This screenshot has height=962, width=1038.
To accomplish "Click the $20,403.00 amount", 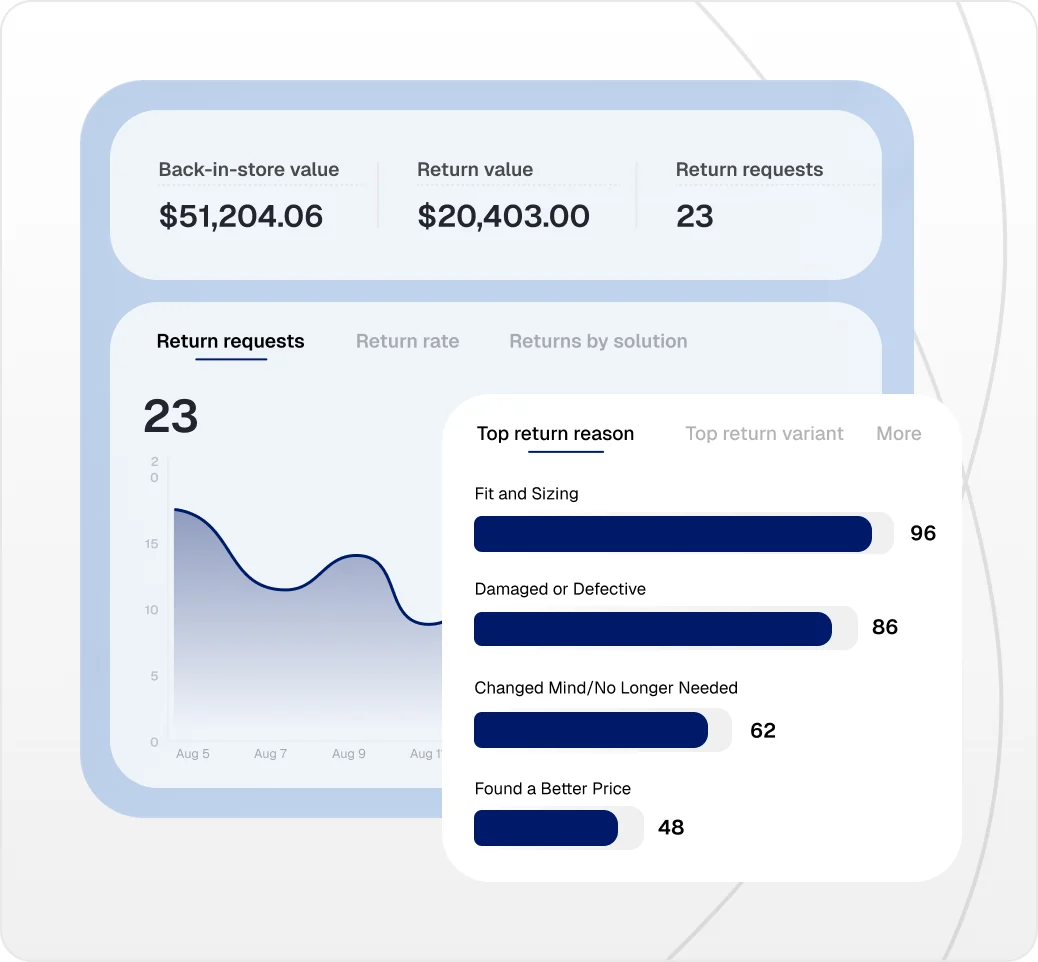I will click(503, 216).
